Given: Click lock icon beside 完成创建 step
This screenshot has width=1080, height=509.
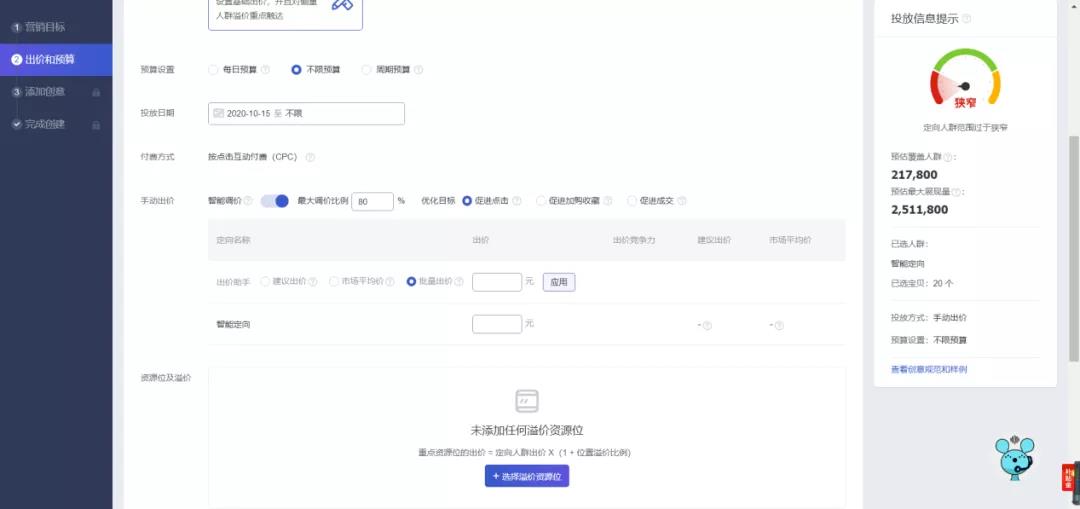Looking at the screenshot, I should [96, 125].
